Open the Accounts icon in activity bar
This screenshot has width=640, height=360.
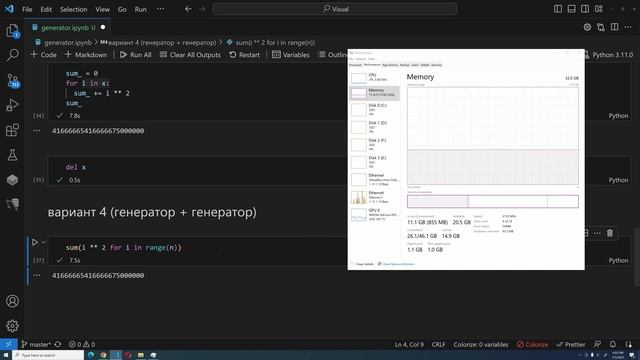coord(12,301)
